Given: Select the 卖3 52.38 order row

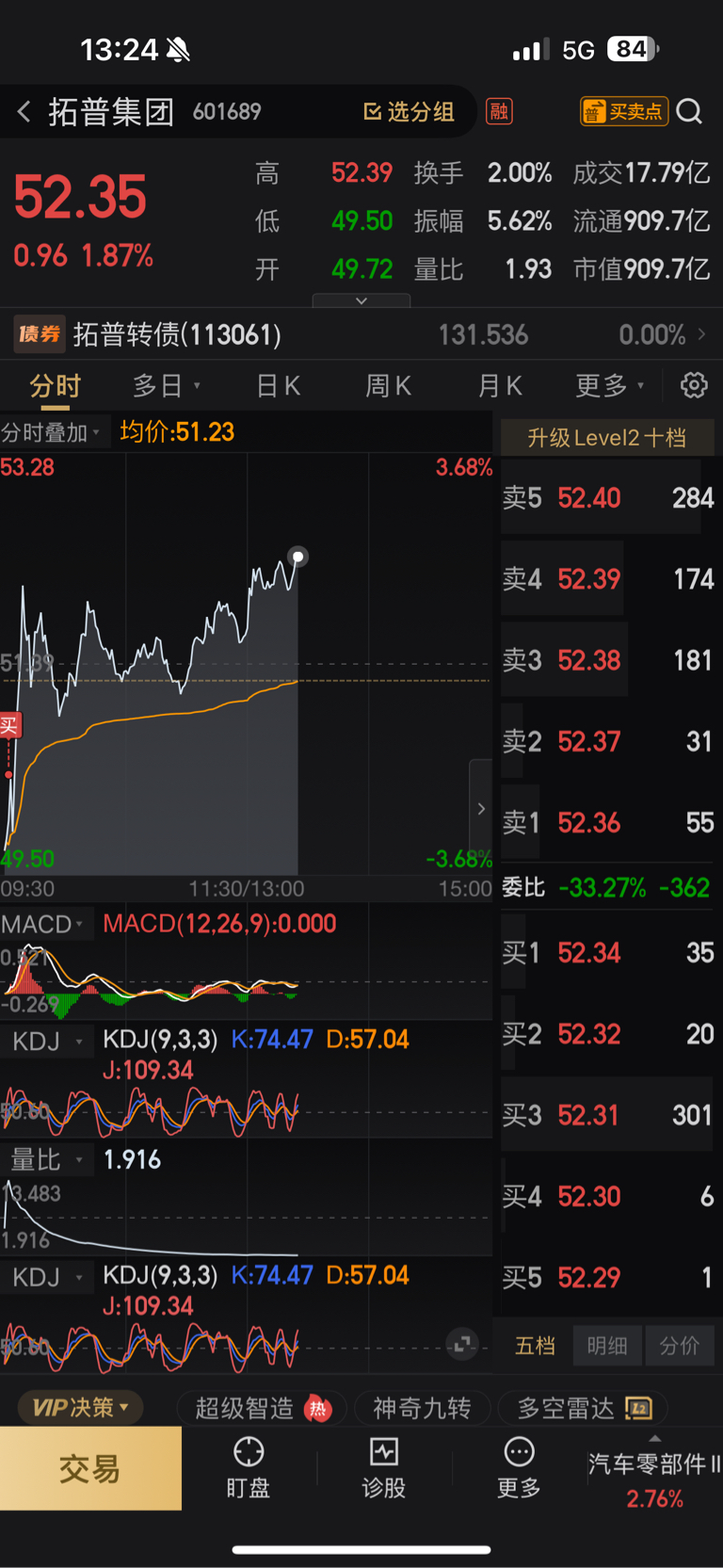Looking at the screenshot, I should (x=608, y=660).
